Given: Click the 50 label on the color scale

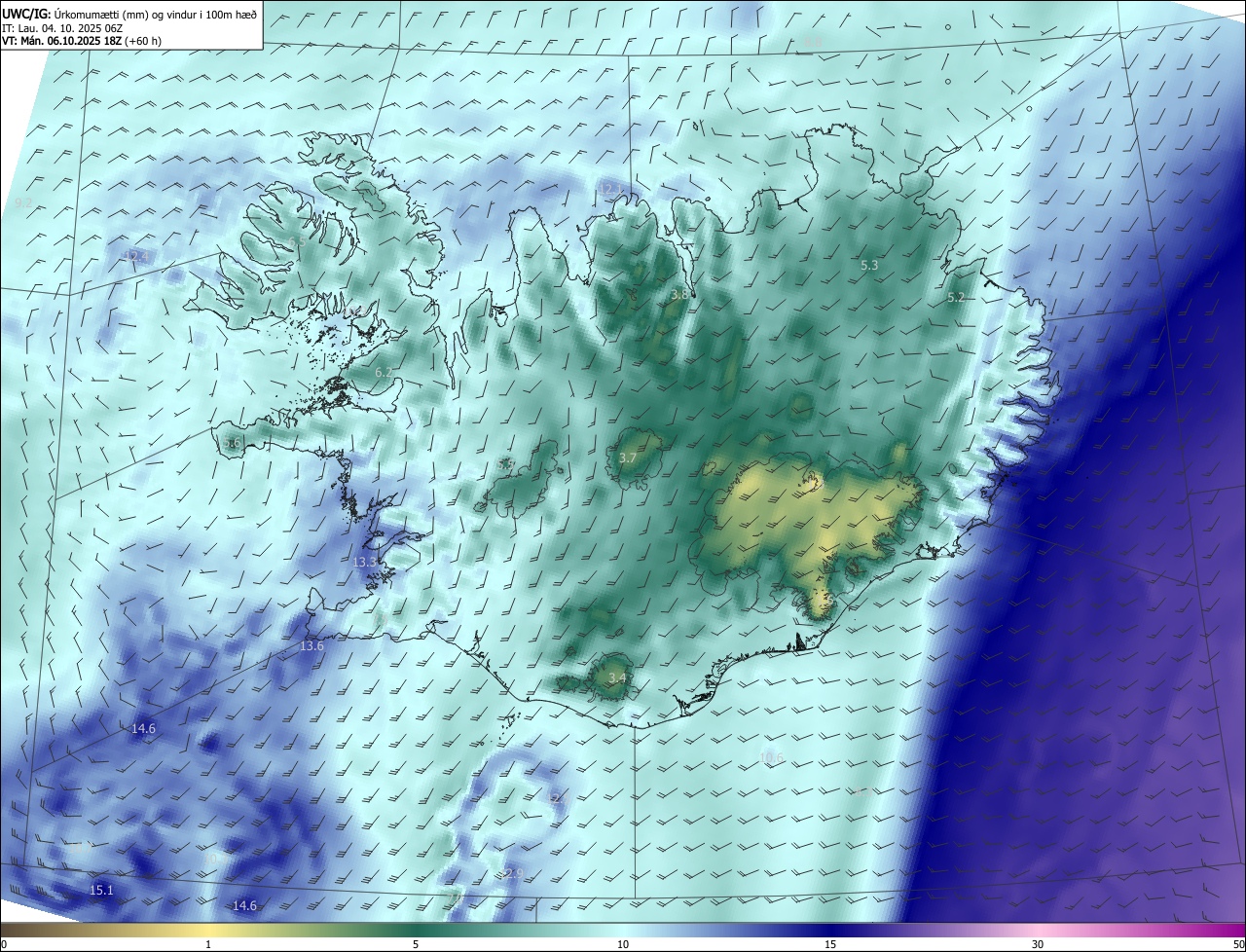Looking at the screenshot, I should 1238,944.
